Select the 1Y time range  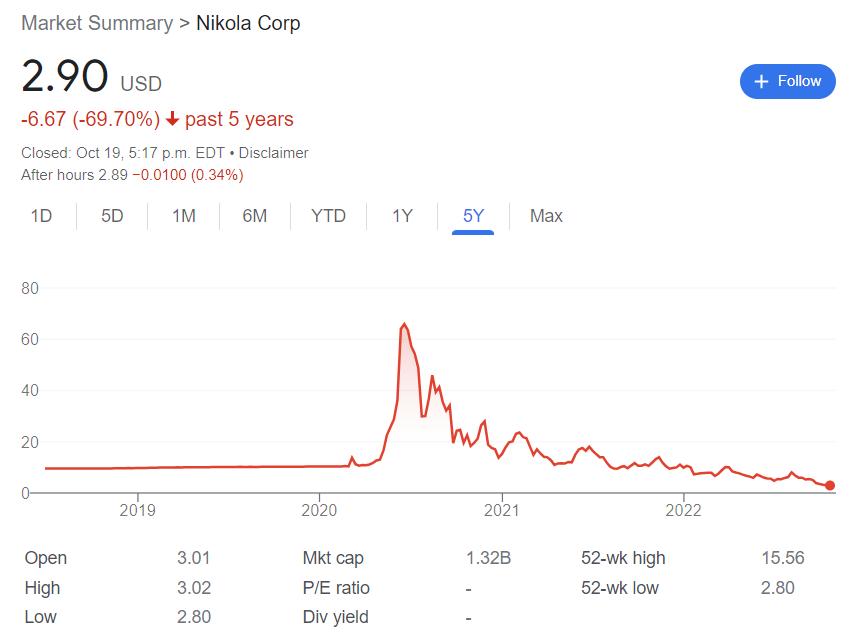pos(402,216)
